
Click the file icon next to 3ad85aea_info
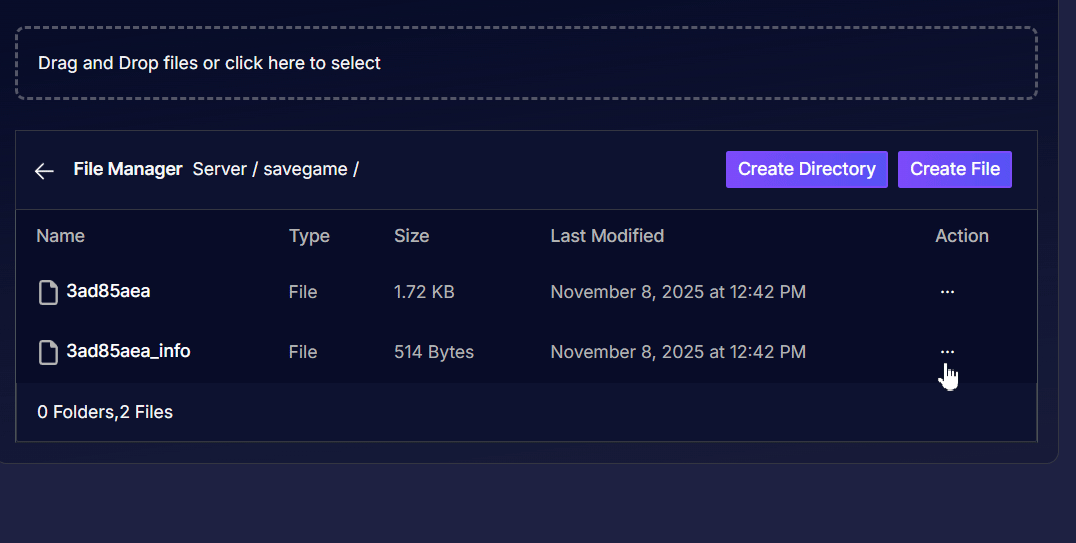coord(48,352)
